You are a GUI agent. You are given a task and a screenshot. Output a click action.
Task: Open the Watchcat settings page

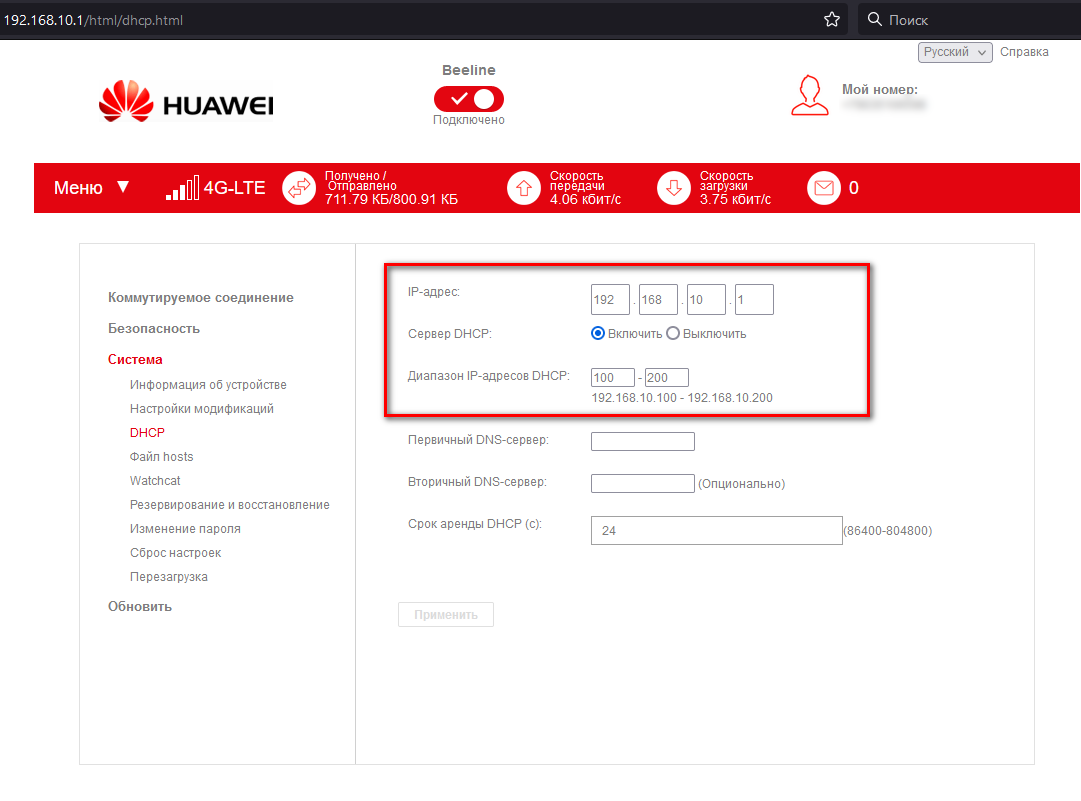[155, 481]
